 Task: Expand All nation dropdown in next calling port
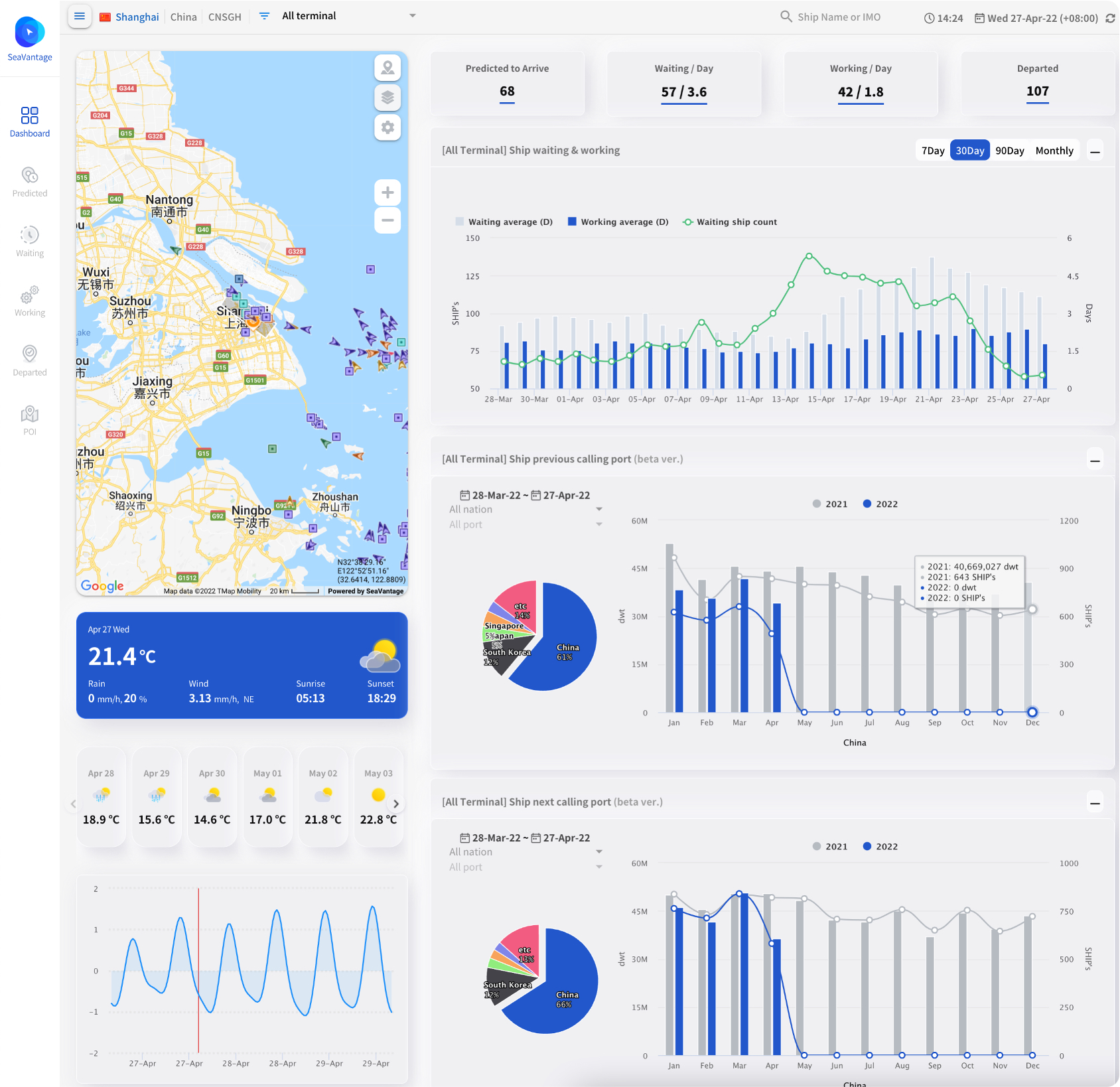[x=525, y=851]
